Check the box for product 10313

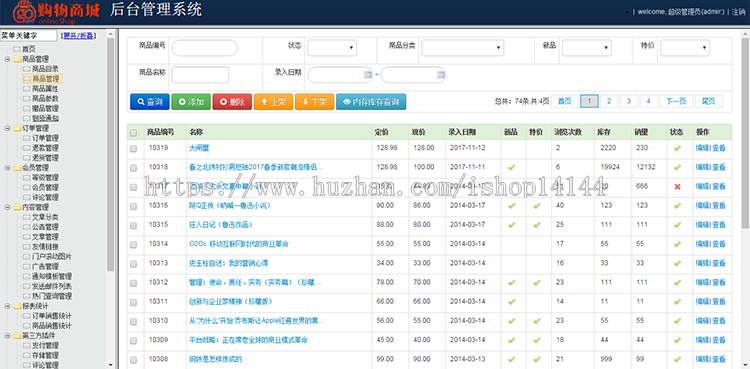(x=133, y=264)
